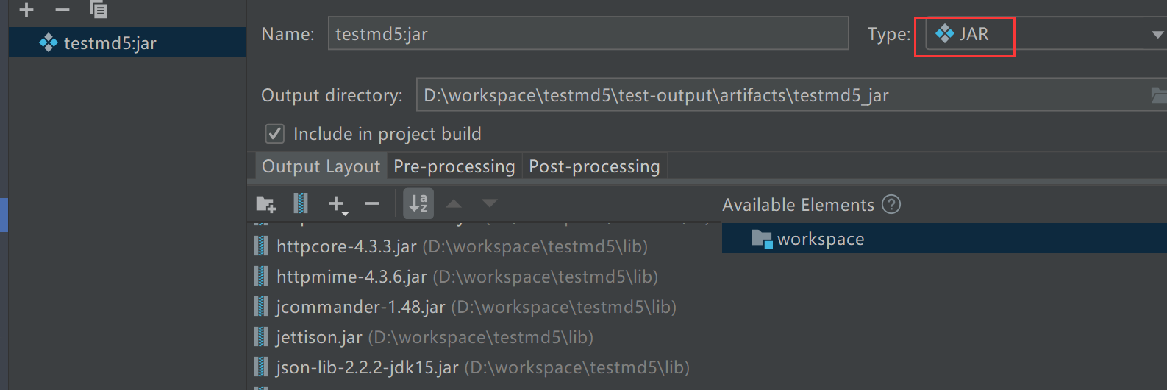
Task: Open Available Elements help icon
Action: (891, 205)
